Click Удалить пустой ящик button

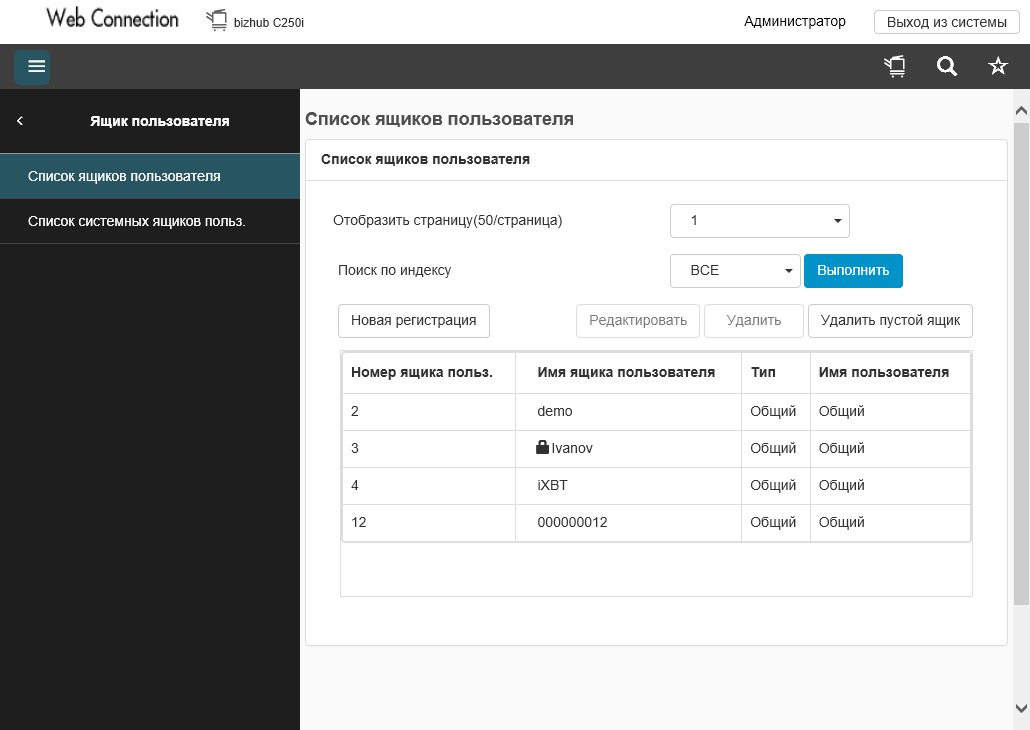point(890,321)
